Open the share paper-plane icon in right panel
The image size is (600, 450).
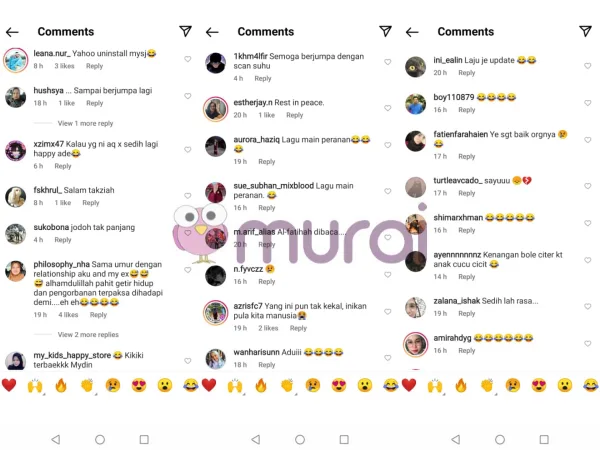(x=585, y=31)
